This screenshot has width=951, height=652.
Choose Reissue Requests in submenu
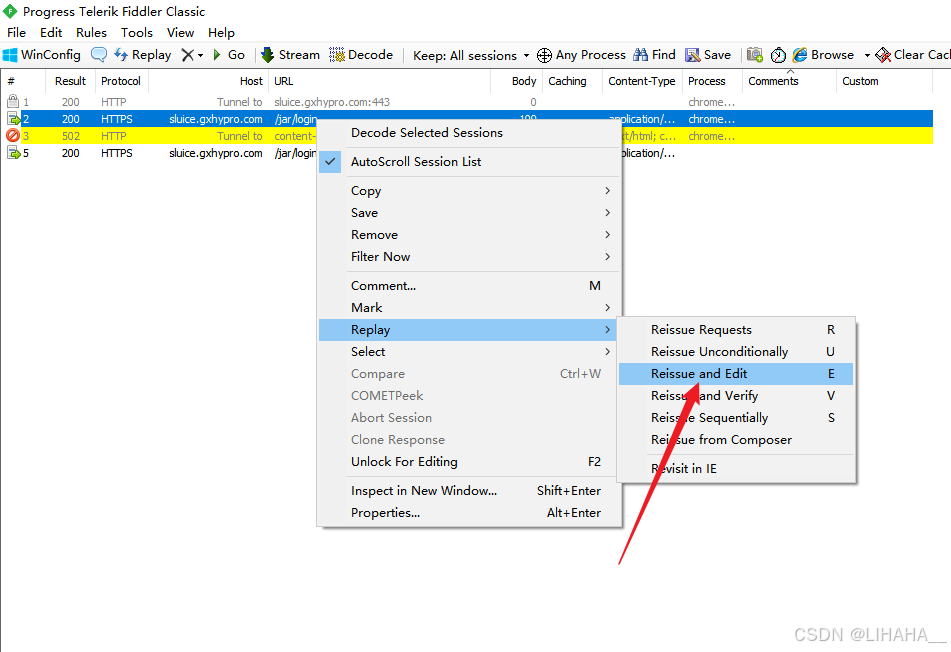(736, 330)
